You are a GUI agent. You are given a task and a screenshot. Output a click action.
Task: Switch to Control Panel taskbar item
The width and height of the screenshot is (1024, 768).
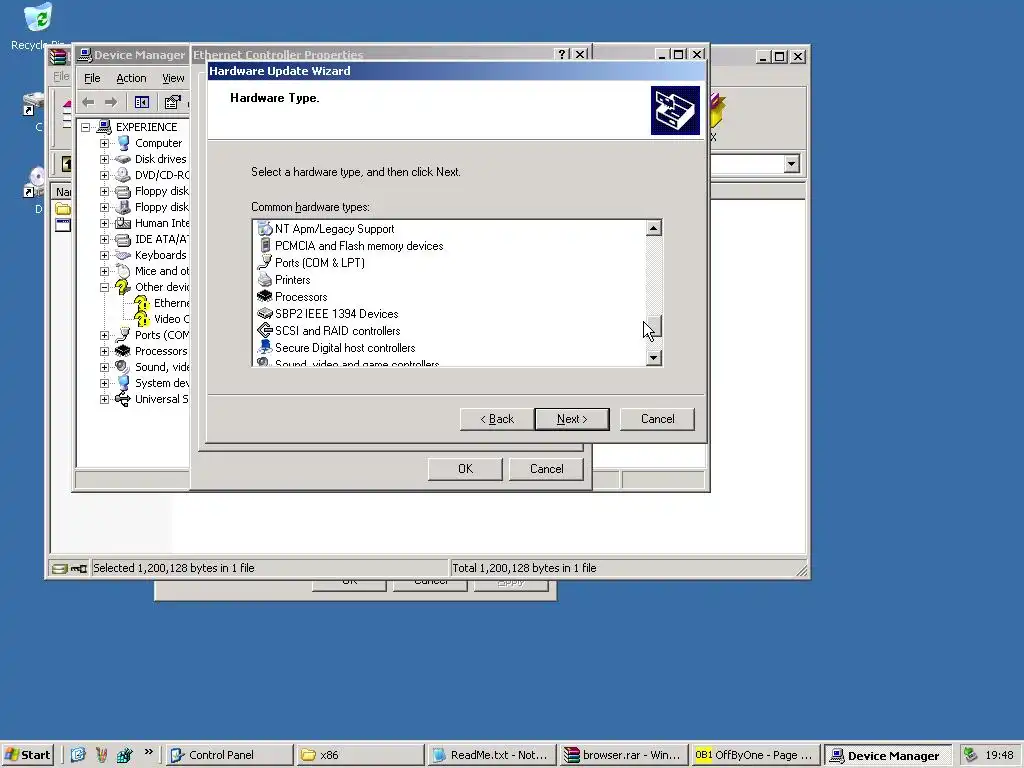[x=229, y=755]
